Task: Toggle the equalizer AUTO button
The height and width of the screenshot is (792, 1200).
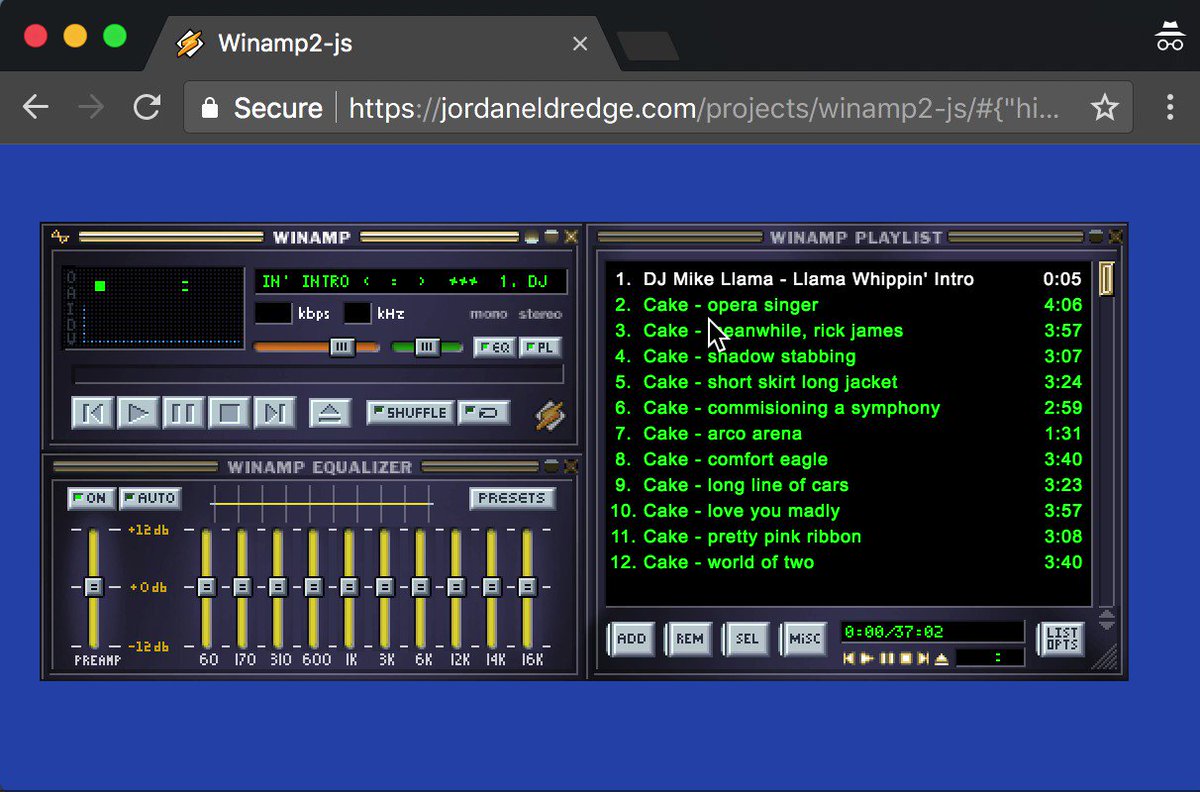Action: [x=149, y=498]
